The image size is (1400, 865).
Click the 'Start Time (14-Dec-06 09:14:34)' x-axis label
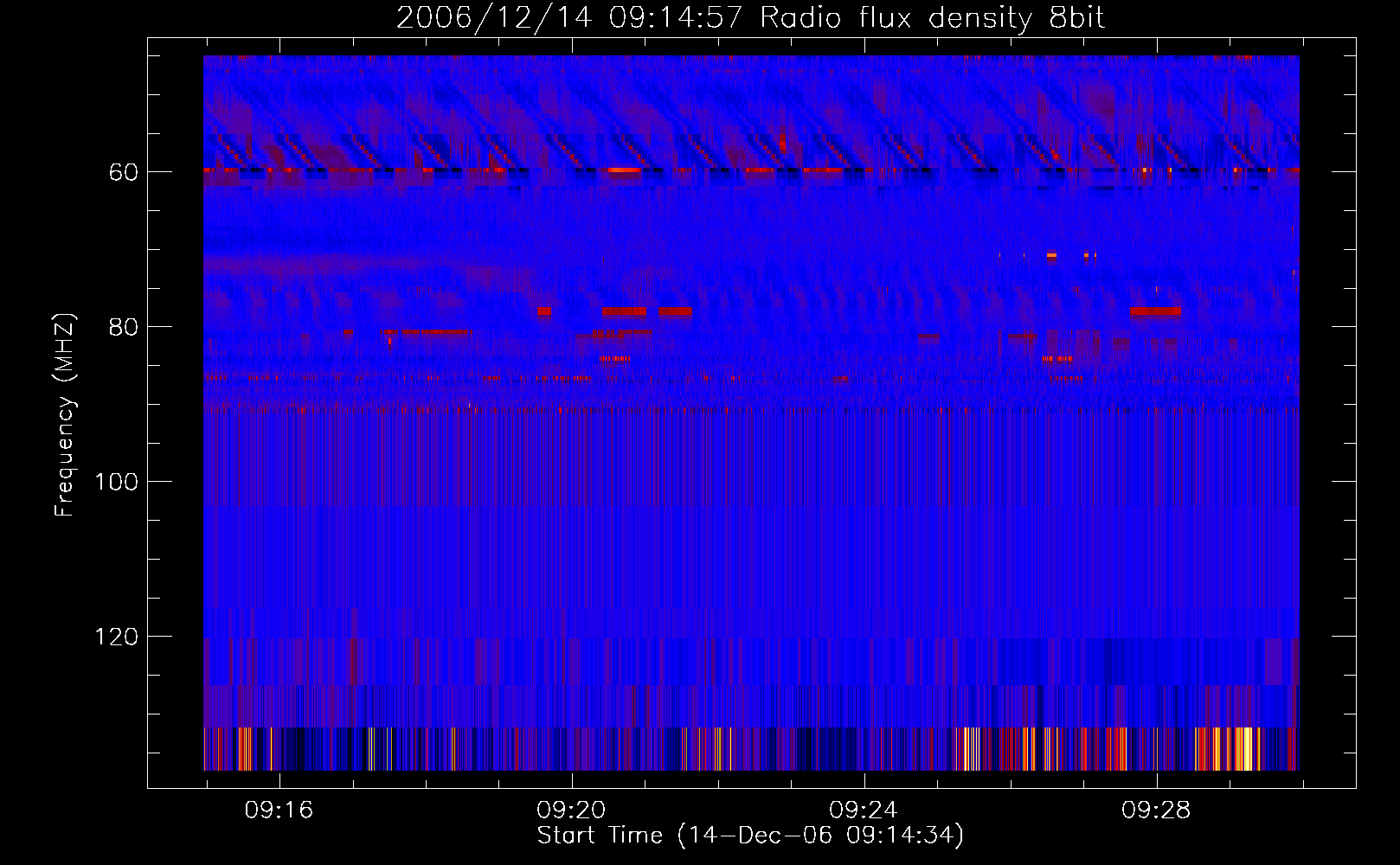[x=750, y=836]
